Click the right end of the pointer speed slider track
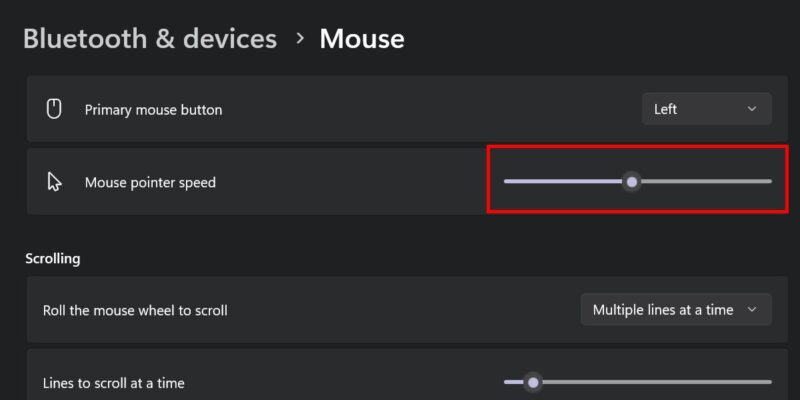Viewport: 800px width, 400px height. (x=769, y=181)
